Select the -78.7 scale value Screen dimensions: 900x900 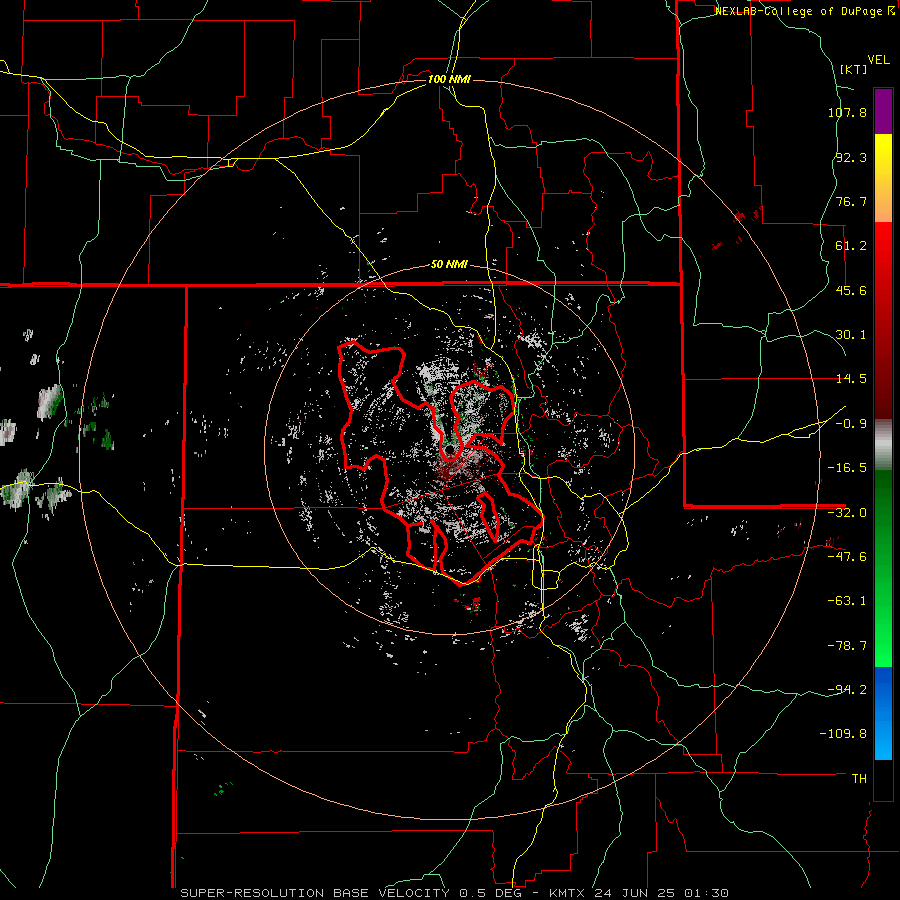[847, 646]
